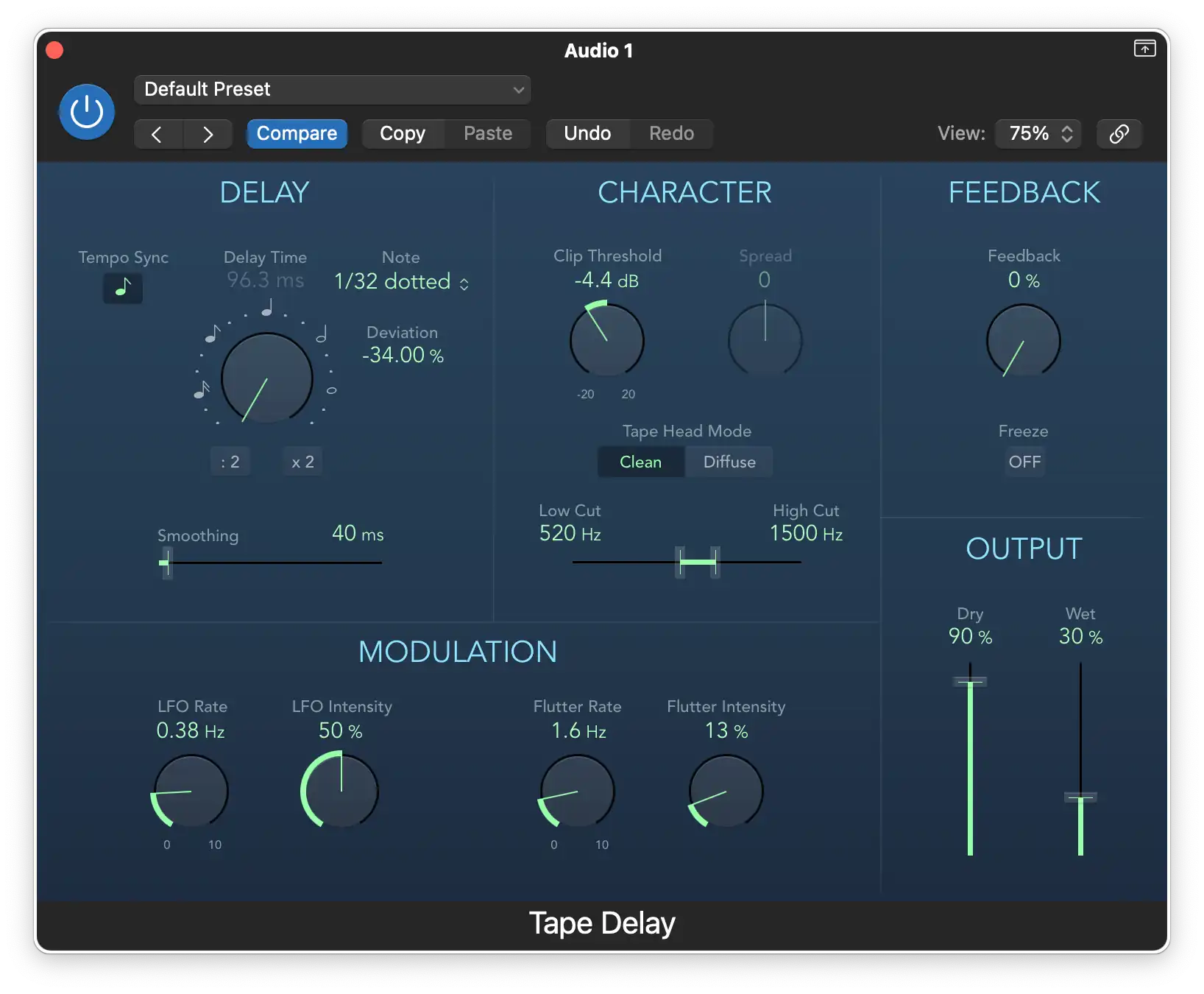Click the Clip Threshold knob
Screen dimensions: 1204x994
[607, 339]
